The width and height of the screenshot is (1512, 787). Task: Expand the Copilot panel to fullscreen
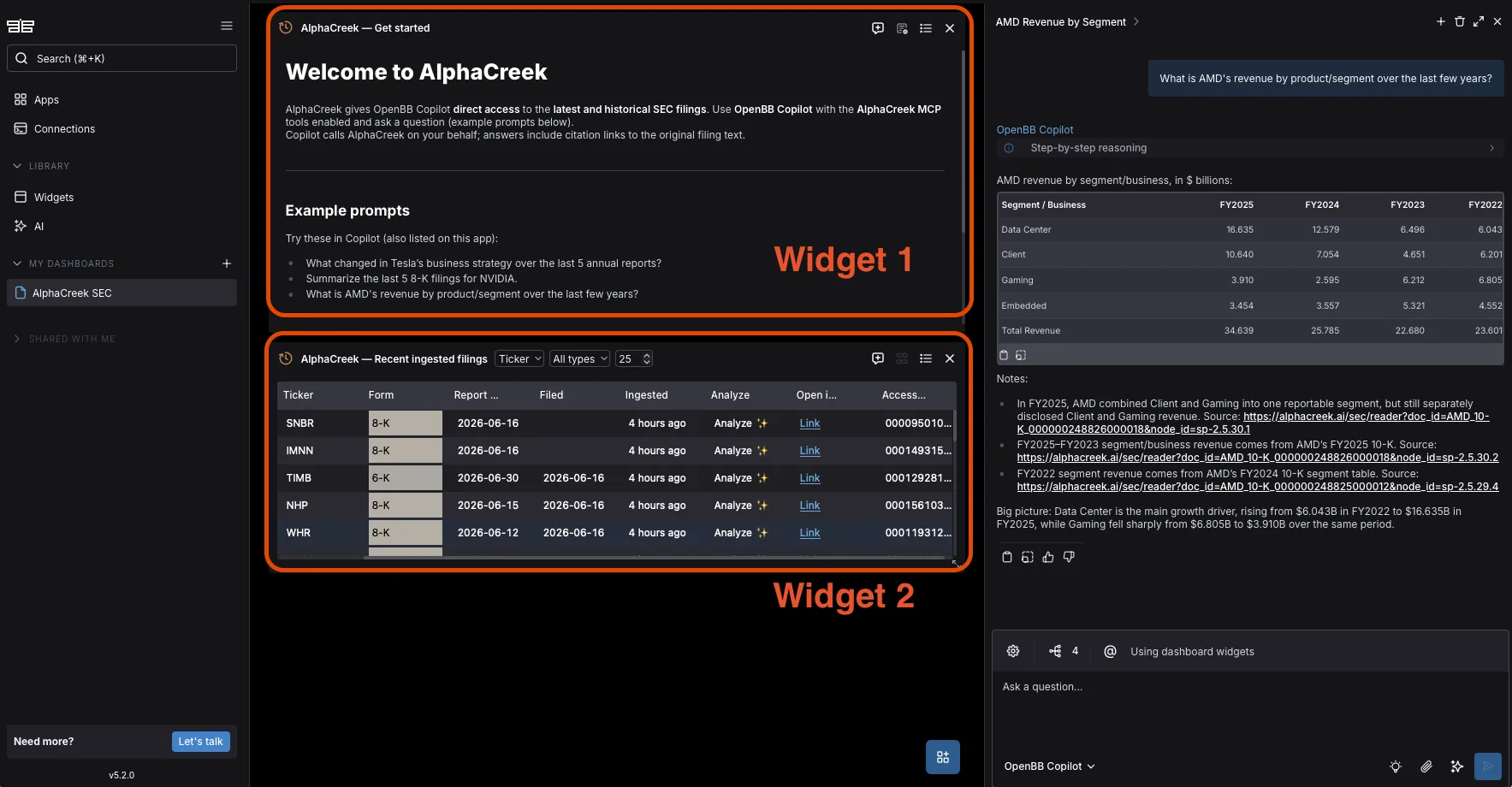(1479, 21)
